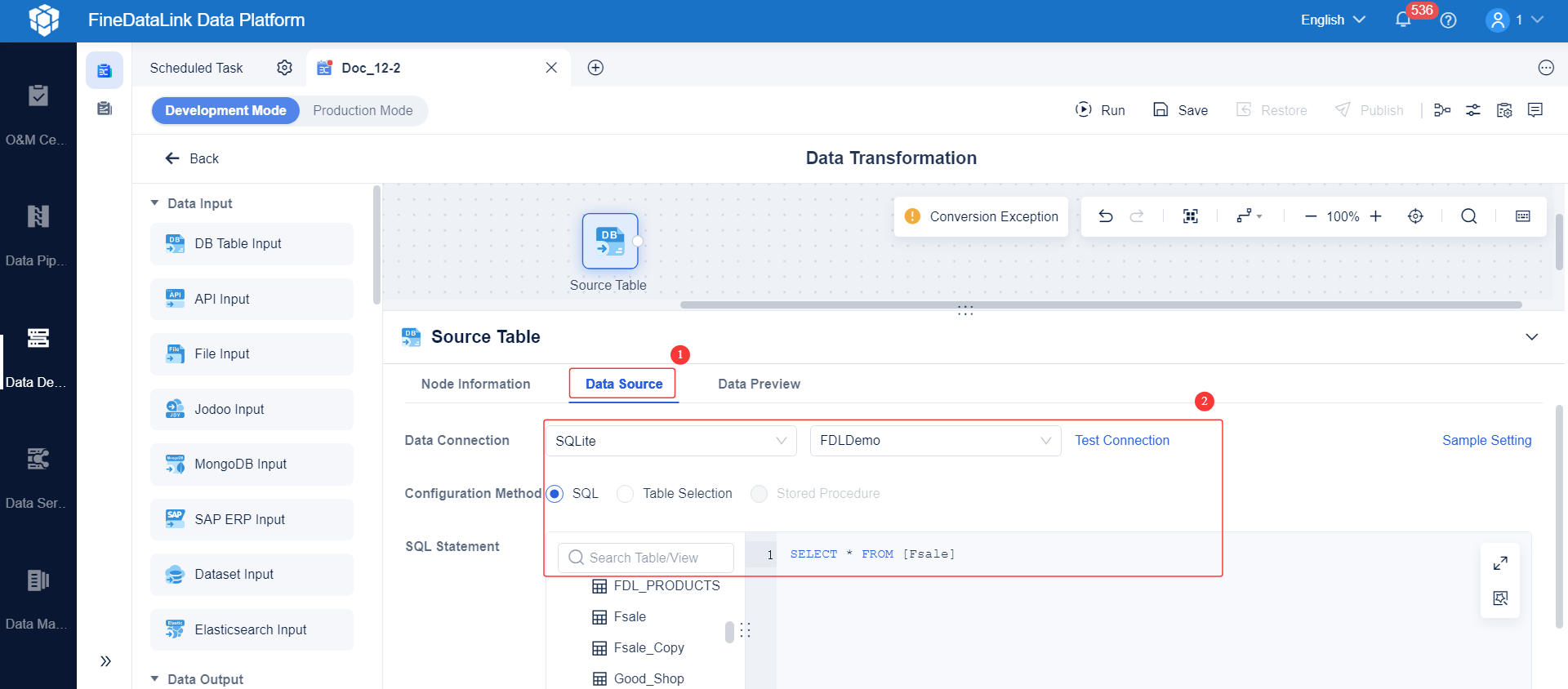1568x689 pixels.
Task: Click the Search Table/View field
Action: click(x=646, y=558)
